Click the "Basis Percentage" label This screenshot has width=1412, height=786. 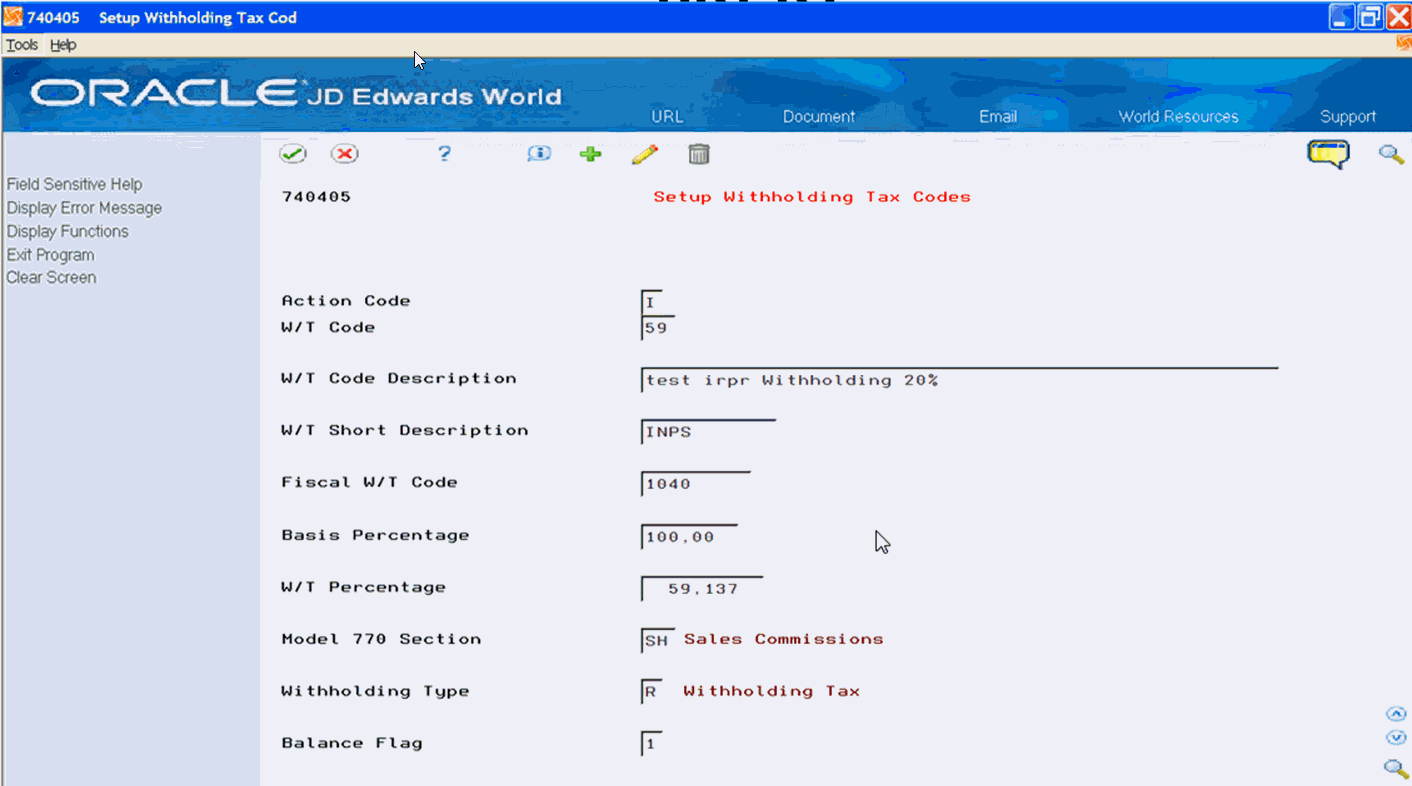(375, 535)
